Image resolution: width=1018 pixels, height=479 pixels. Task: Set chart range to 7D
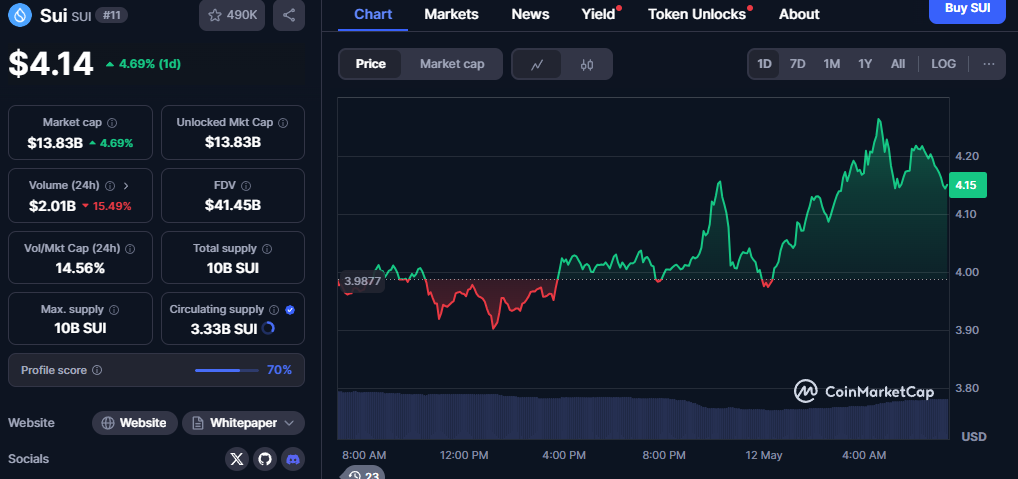797,64
